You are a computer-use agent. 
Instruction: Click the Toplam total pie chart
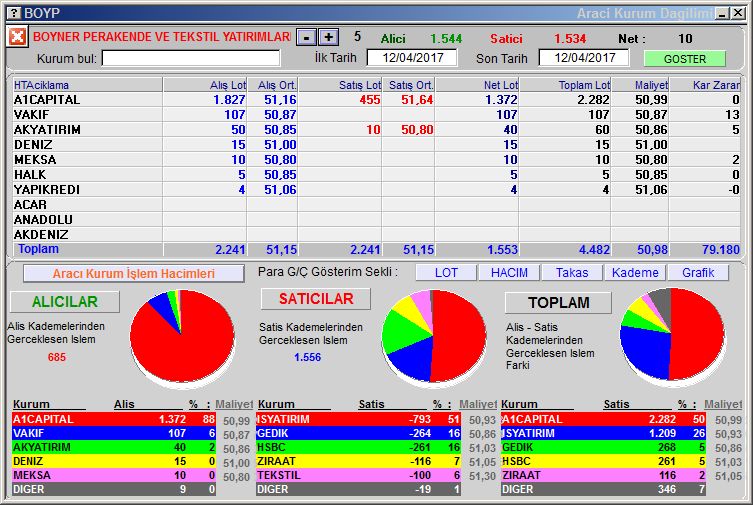(672, 335)
